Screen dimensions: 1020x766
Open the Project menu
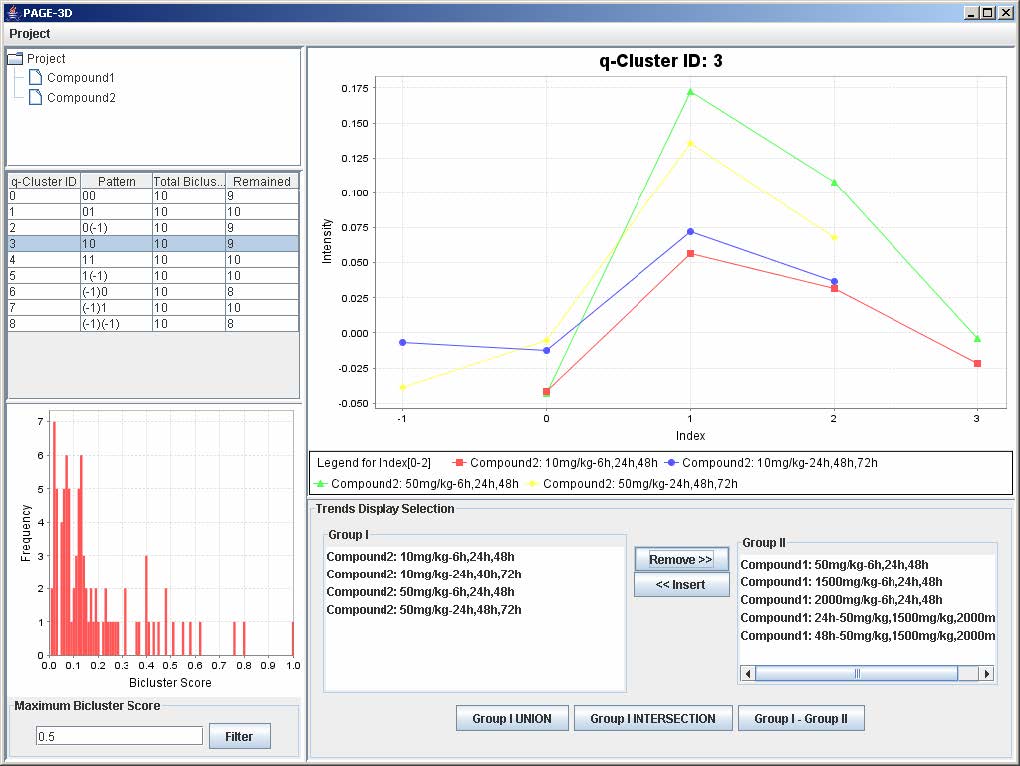coord(30,34)
